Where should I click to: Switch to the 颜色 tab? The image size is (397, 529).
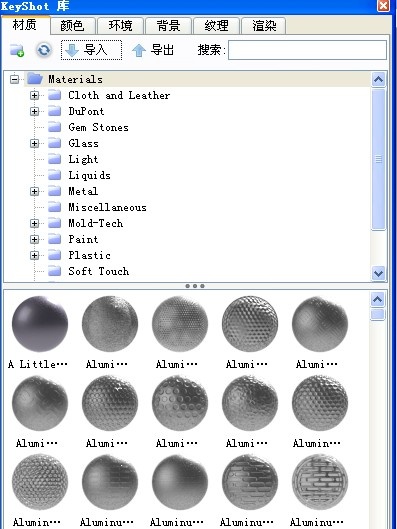[73, 26]
